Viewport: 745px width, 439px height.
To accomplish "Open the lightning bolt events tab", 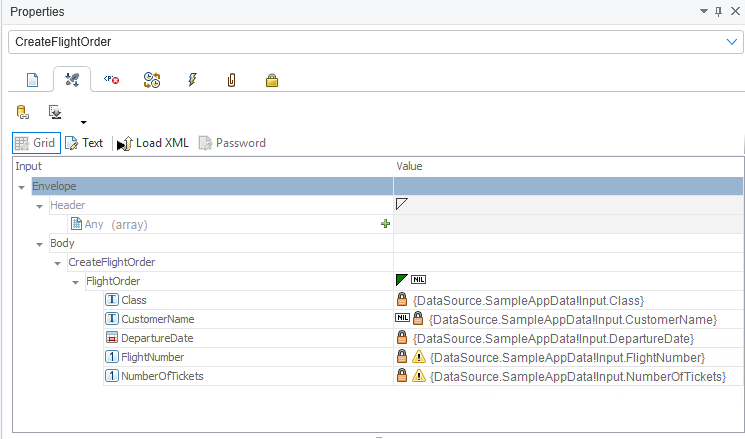I will pos(192,80).
